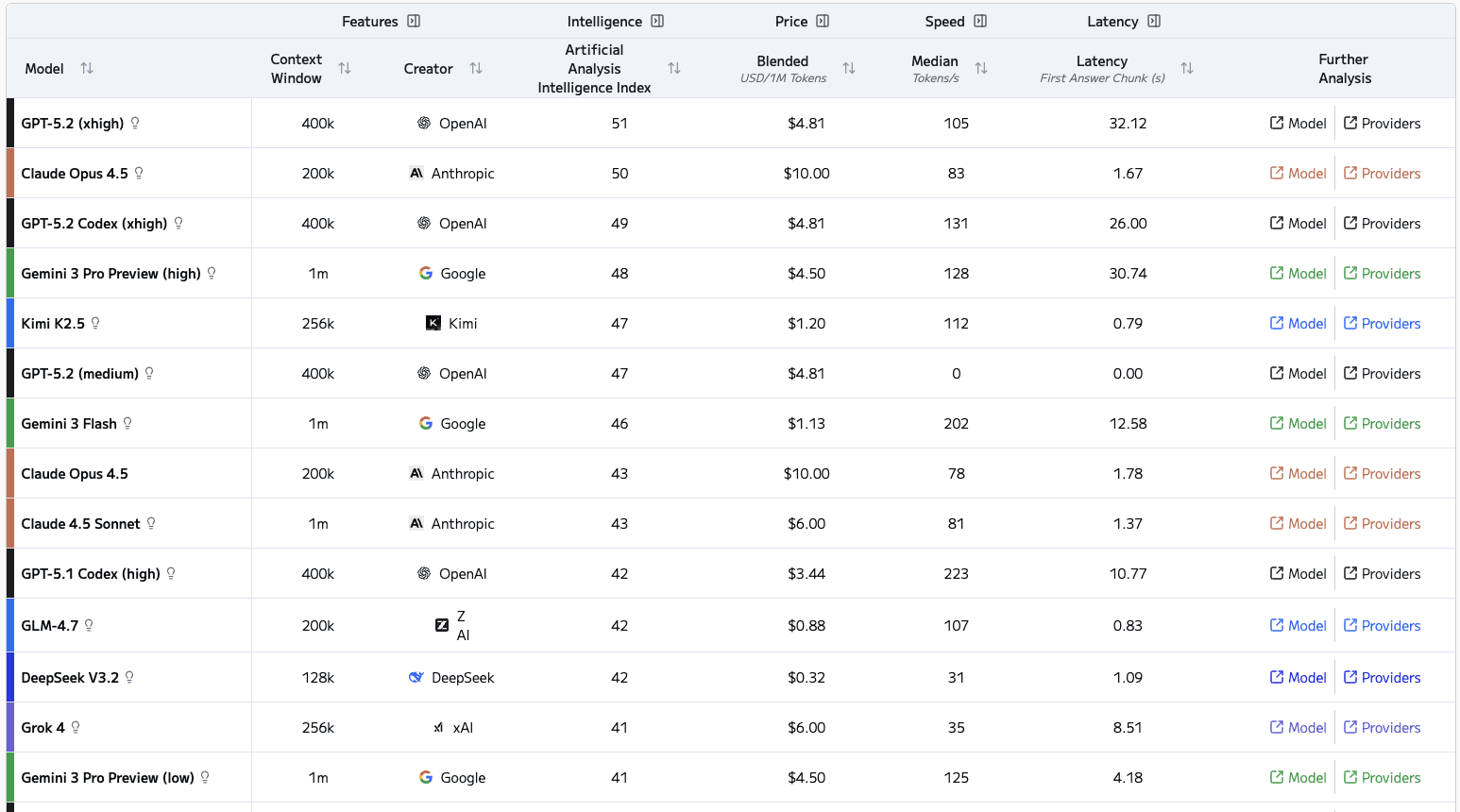Select the GPT-5.2 Codex (xhigh) model name

[94, 223]
